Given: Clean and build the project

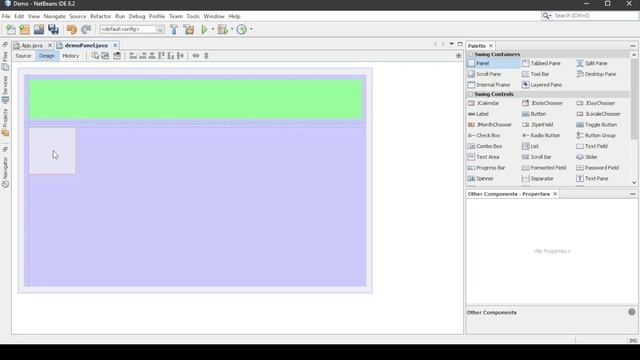Looking at the screenshot, I should coord(189,29).
